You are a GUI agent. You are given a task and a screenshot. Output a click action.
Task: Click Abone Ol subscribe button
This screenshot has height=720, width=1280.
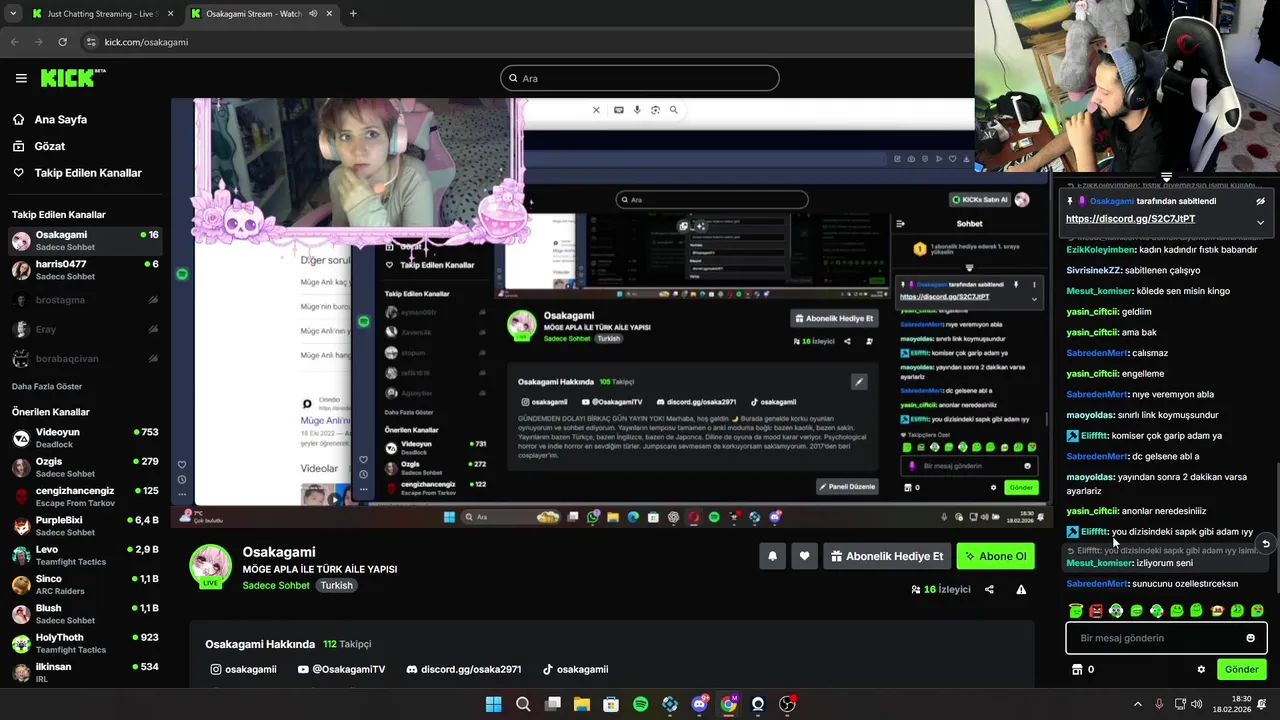[x=995, y=556]
